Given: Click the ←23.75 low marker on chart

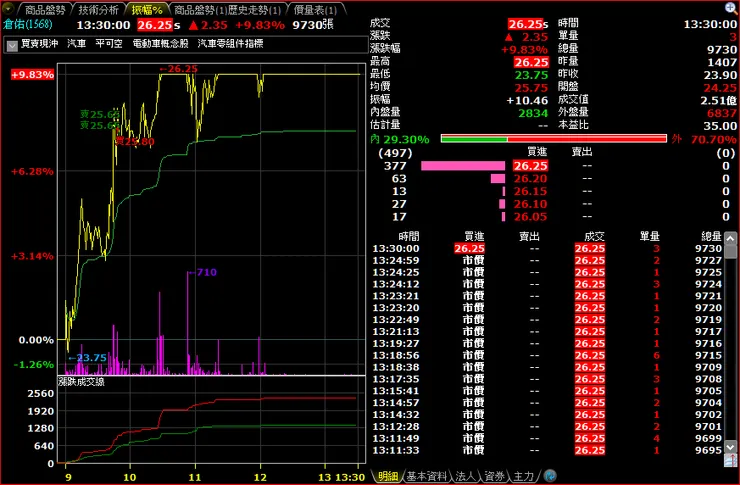Looking at the screenshot, I should tap(87, 358).
